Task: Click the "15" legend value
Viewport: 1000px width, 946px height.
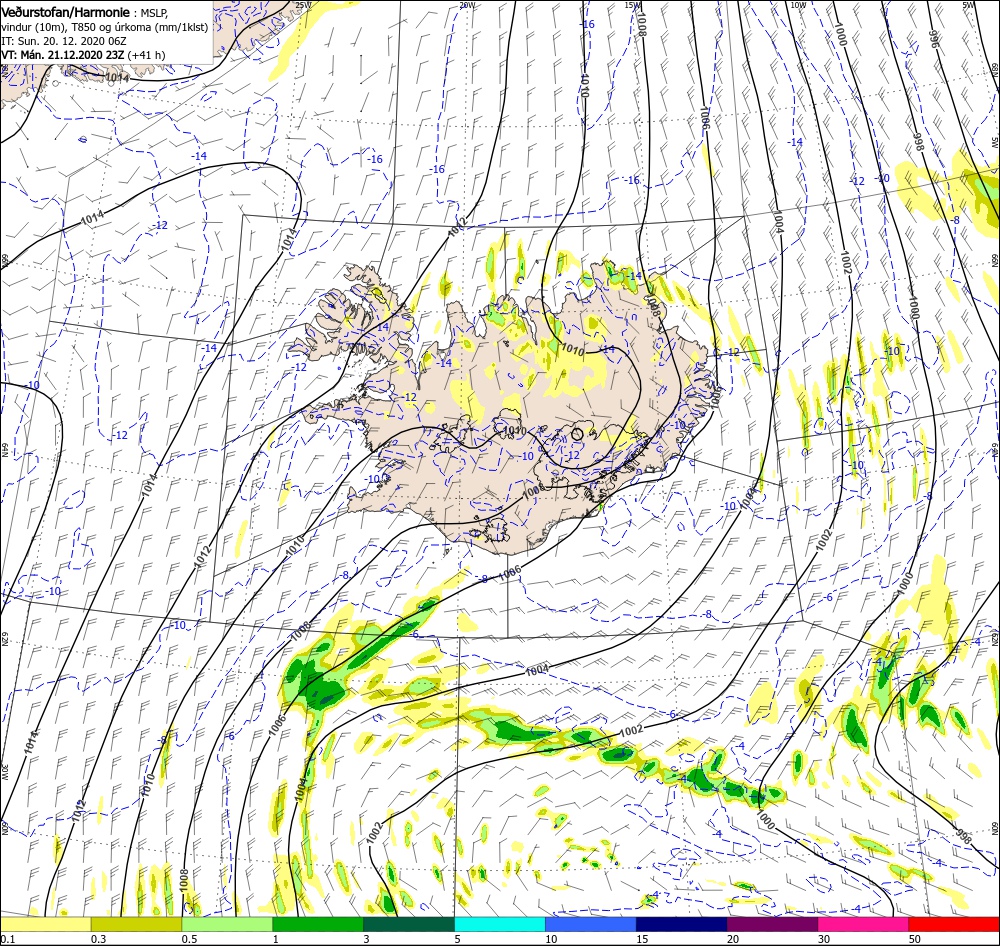Action: pyautogui.click(x=642, y=939)
